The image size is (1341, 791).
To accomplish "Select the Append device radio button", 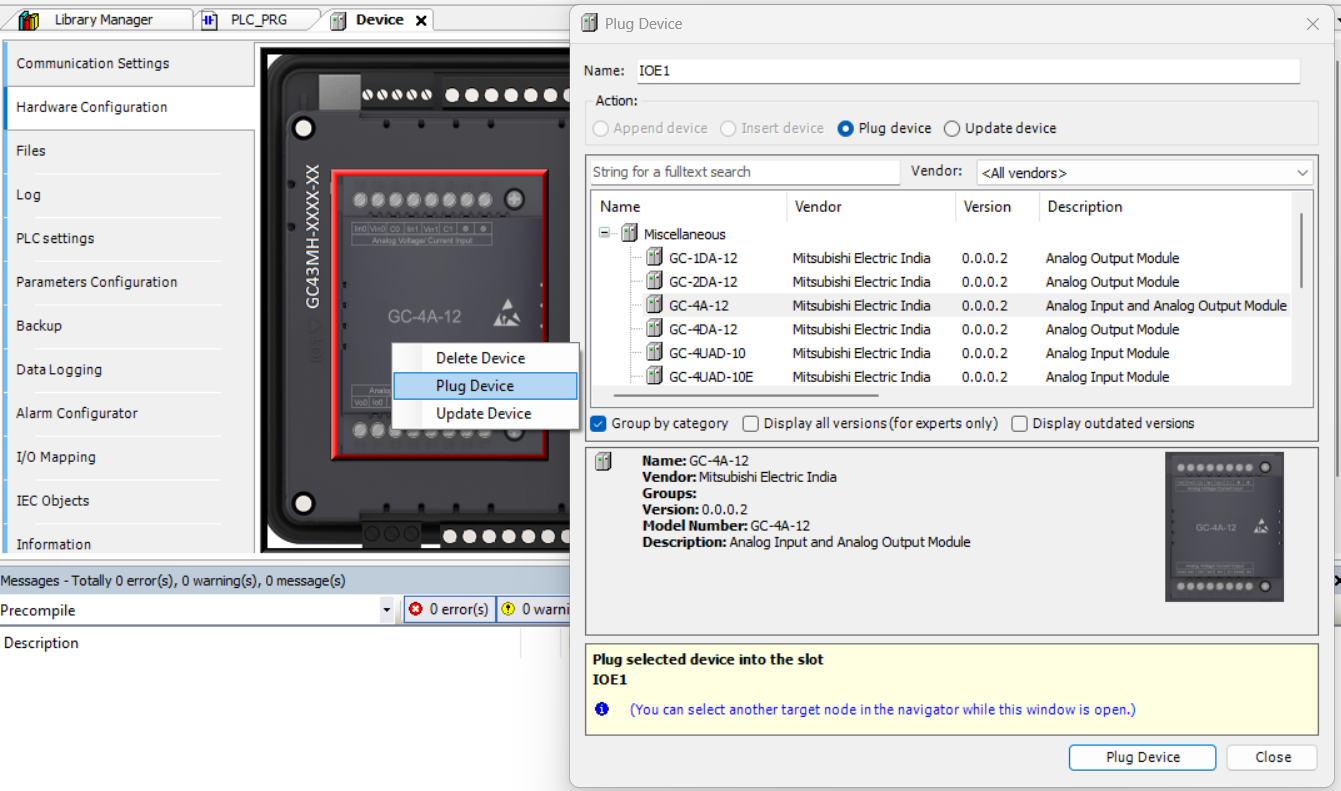I will (x=600, y=128).
